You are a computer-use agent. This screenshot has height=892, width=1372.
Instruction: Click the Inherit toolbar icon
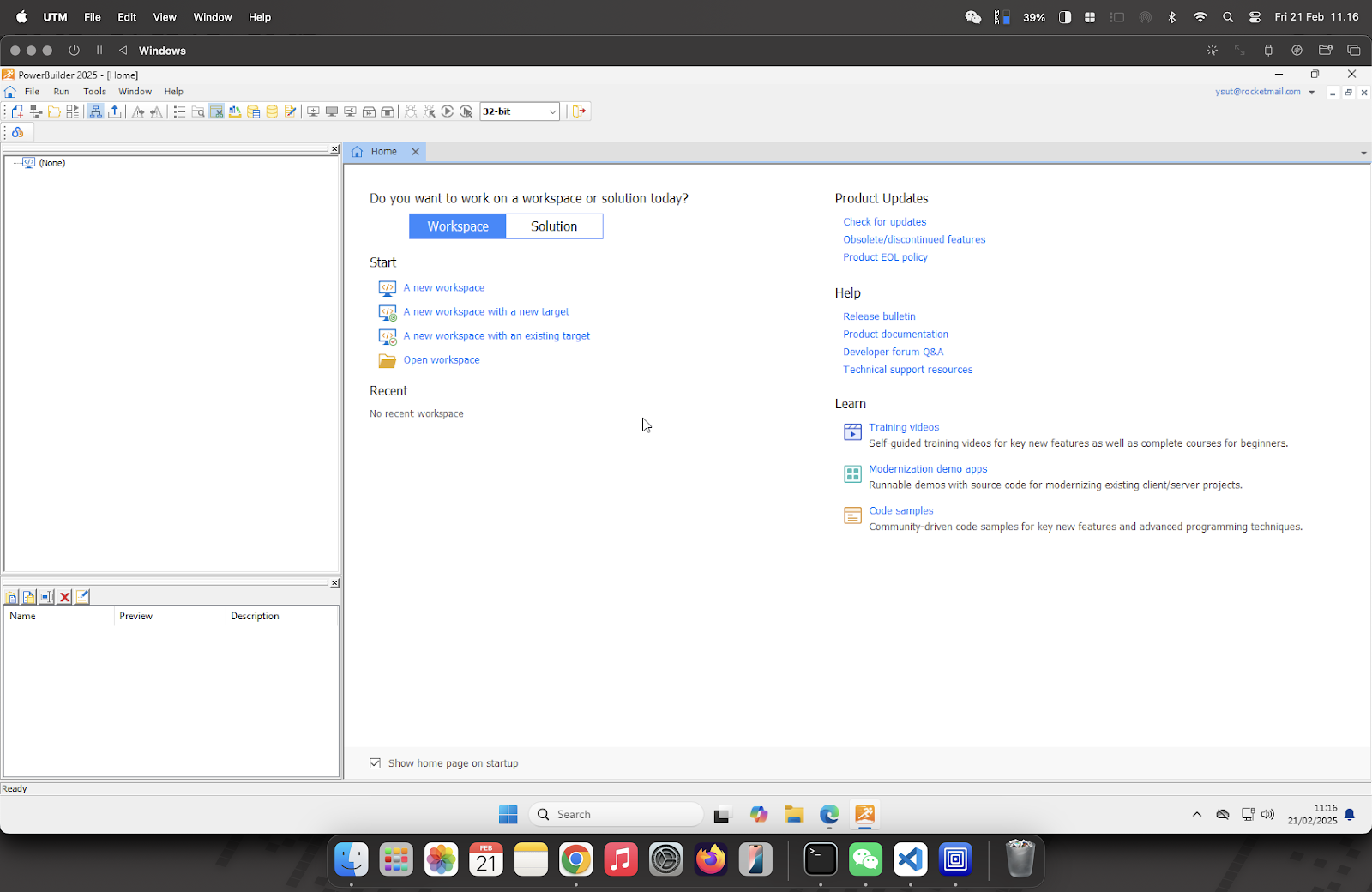tap(36, 111)
